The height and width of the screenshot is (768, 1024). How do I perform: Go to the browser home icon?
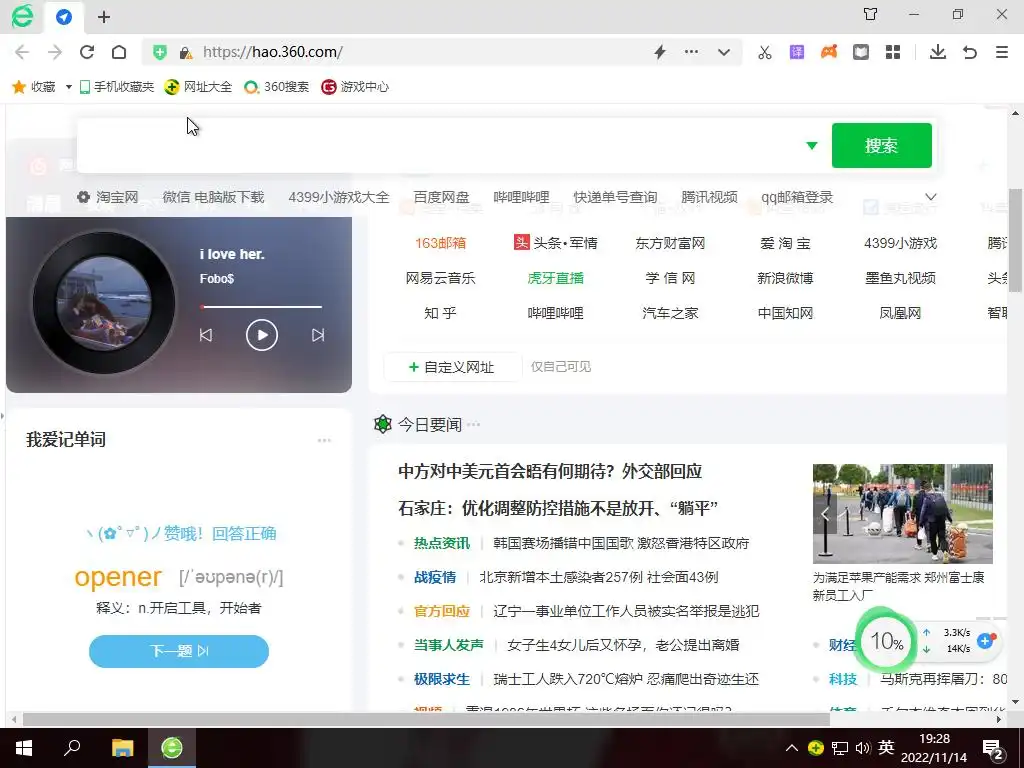coord(119,52)
